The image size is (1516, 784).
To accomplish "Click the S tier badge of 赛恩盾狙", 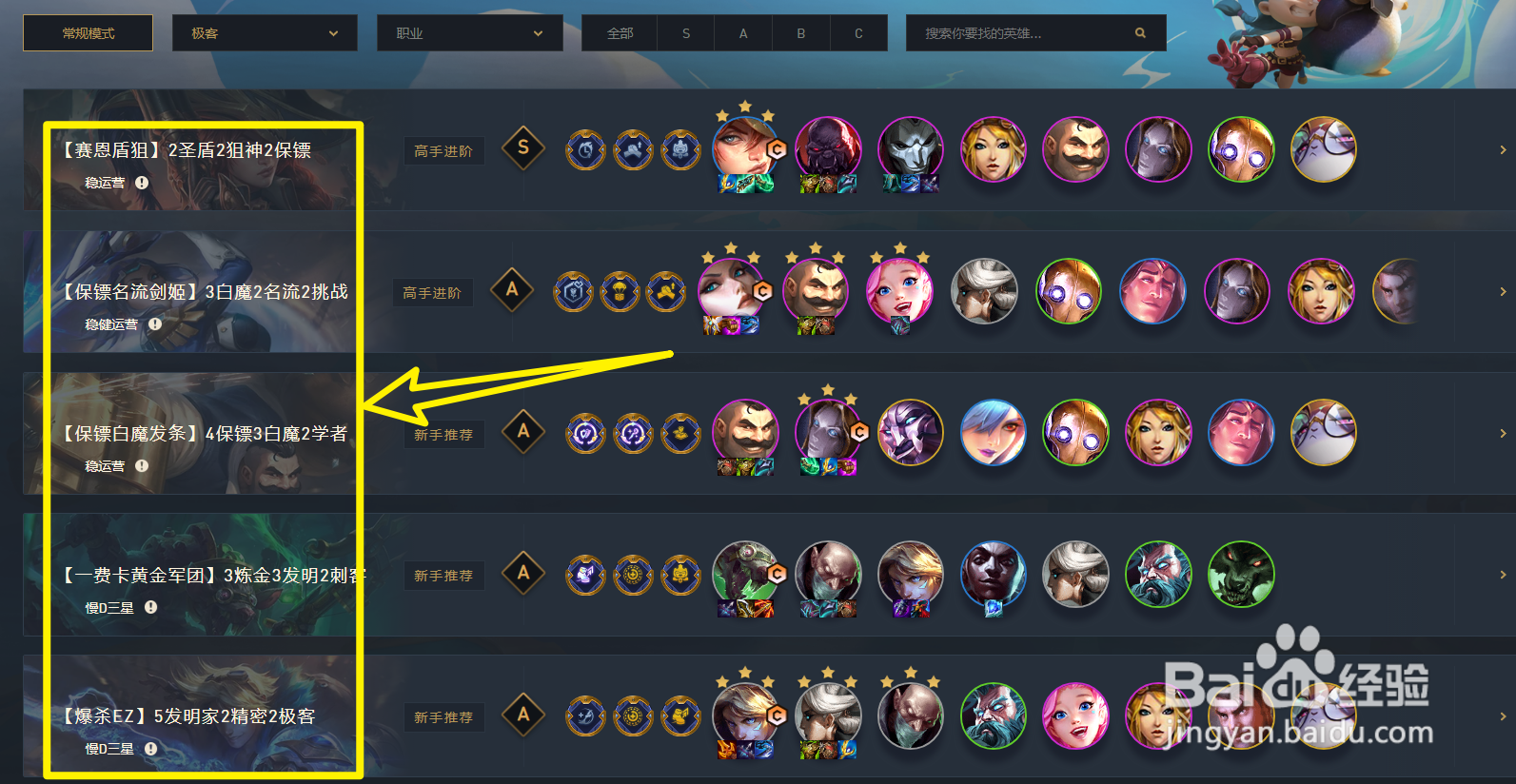I will pos(523,147).
